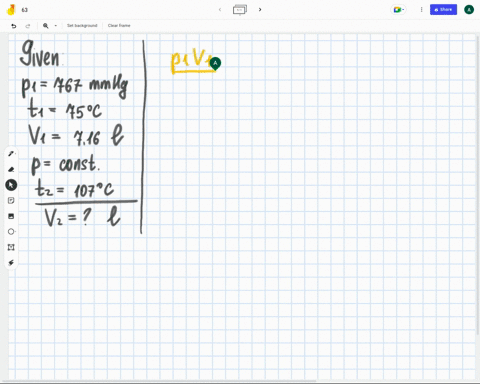Click the collaborator A cursor marker

tap(215, 63)
